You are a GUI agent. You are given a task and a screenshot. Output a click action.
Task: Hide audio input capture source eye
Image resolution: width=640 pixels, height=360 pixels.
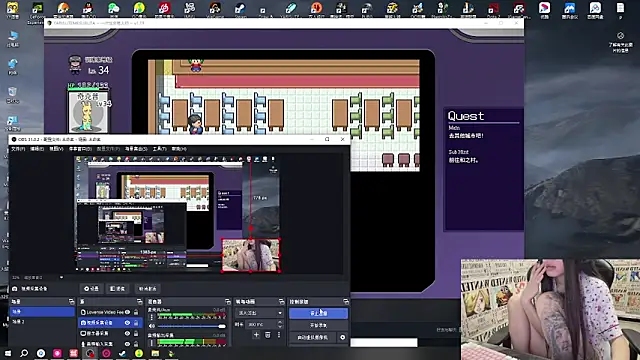[127, 344]
